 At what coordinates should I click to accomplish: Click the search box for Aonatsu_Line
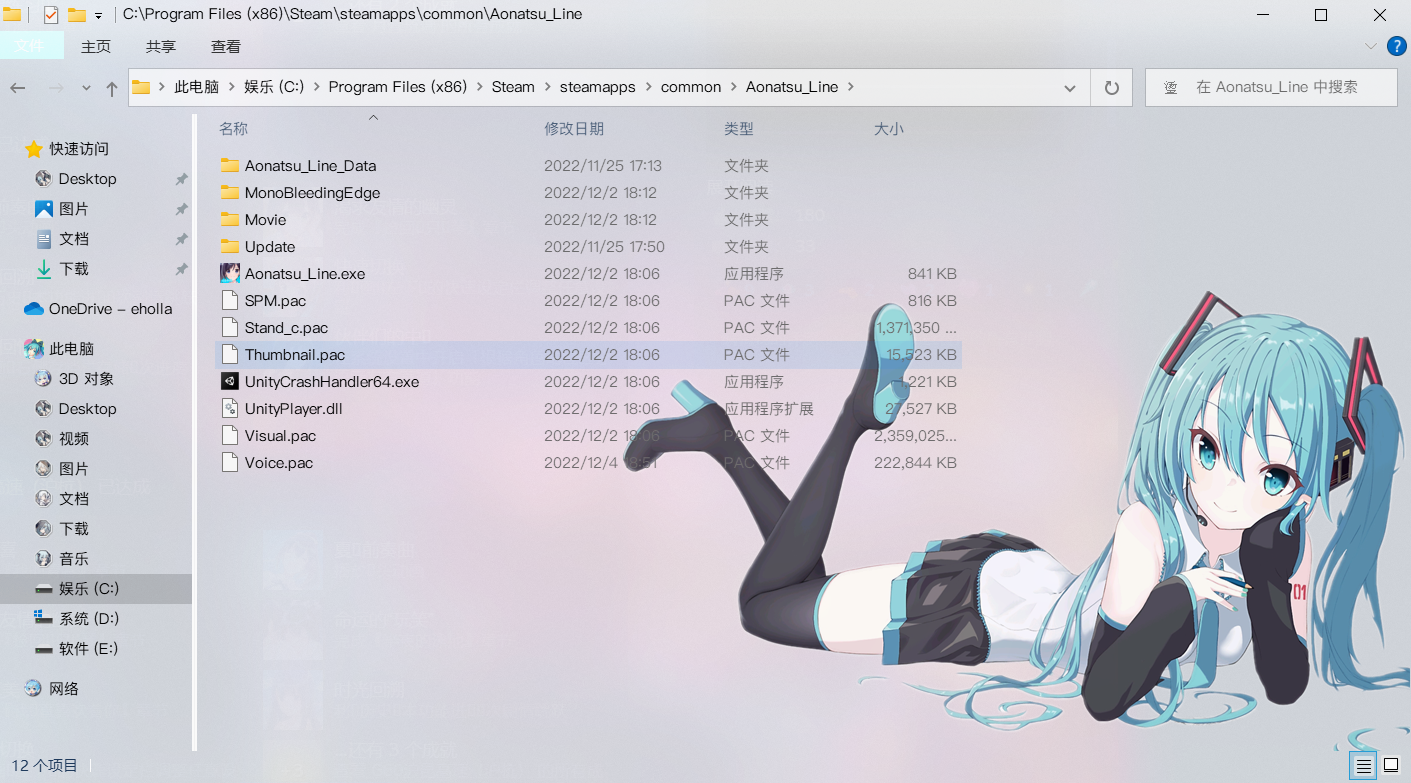[1271, 87]
